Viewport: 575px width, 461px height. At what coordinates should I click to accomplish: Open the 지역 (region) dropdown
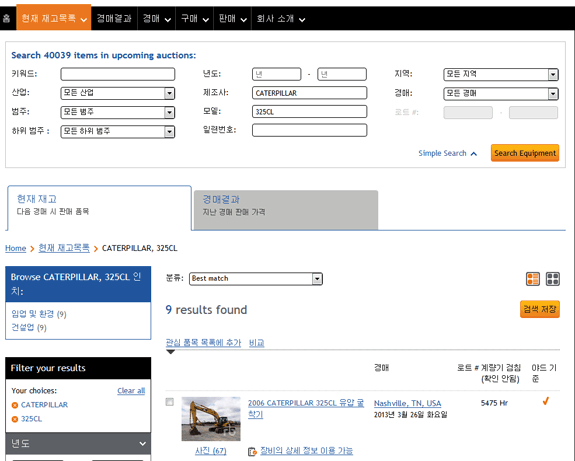(x=501, y=74)
